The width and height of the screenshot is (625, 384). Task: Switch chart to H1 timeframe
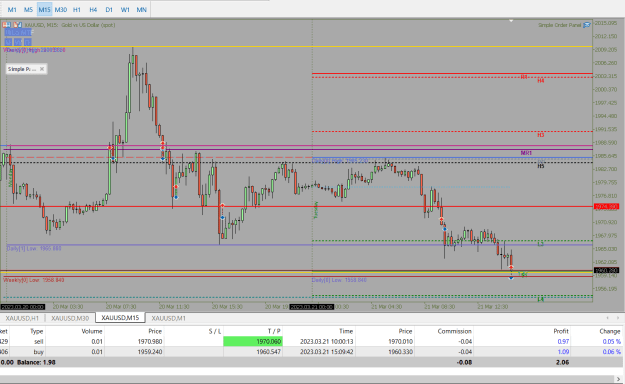click(77, 10)
